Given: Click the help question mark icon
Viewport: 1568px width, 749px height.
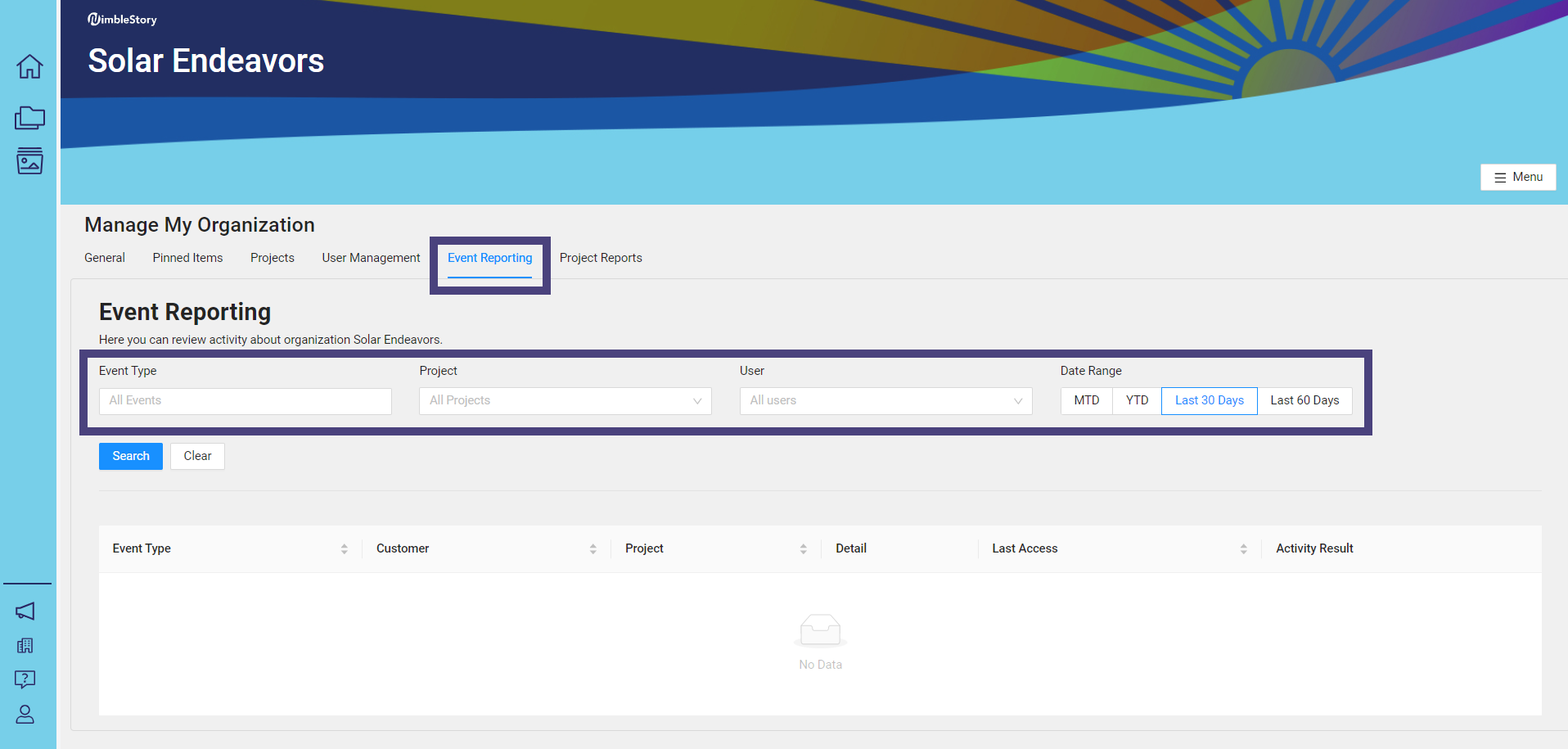Looking at the screenshot, I should coord(25,679).
